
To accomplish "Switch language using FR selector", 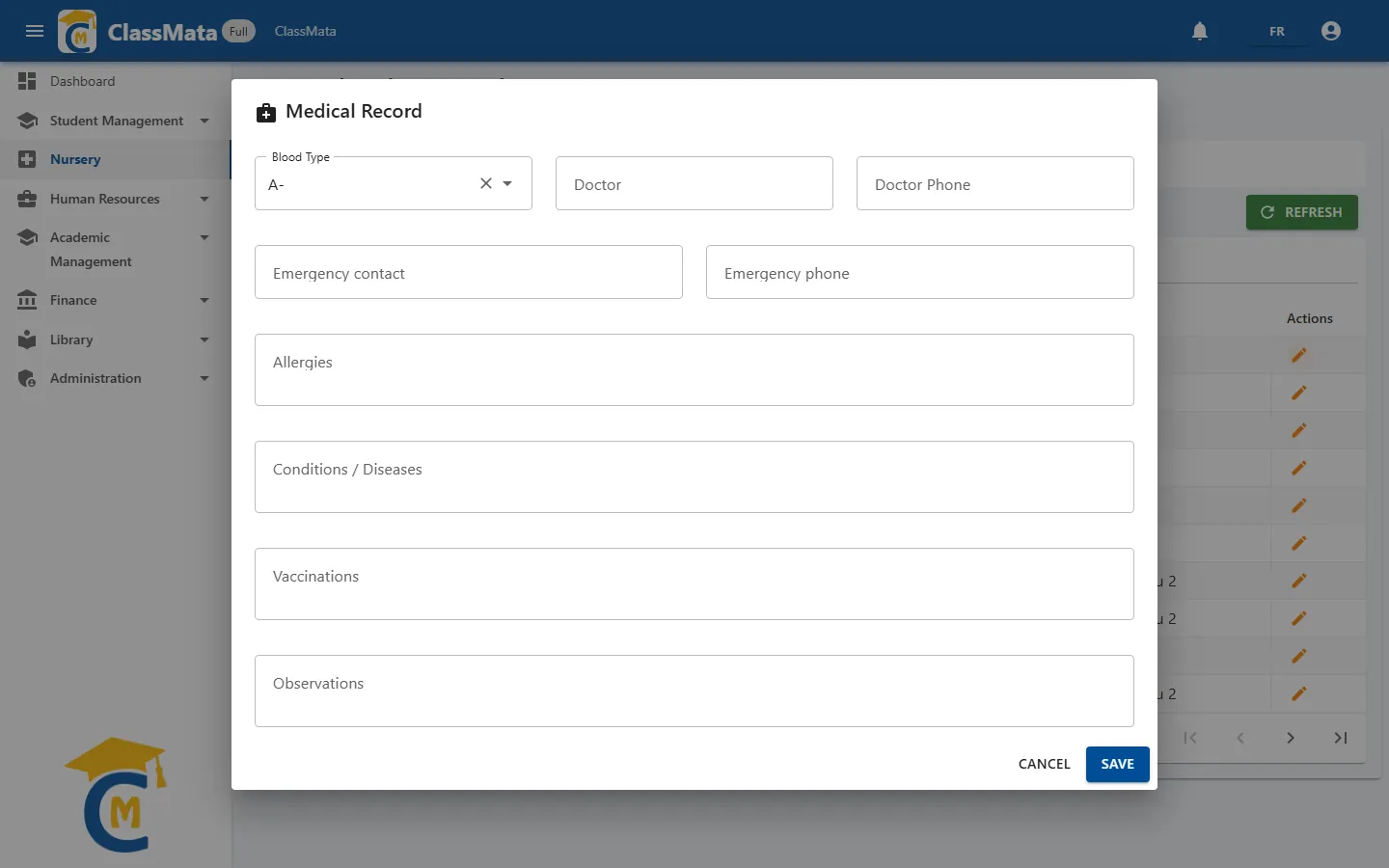I will (x=1277, y=31).
